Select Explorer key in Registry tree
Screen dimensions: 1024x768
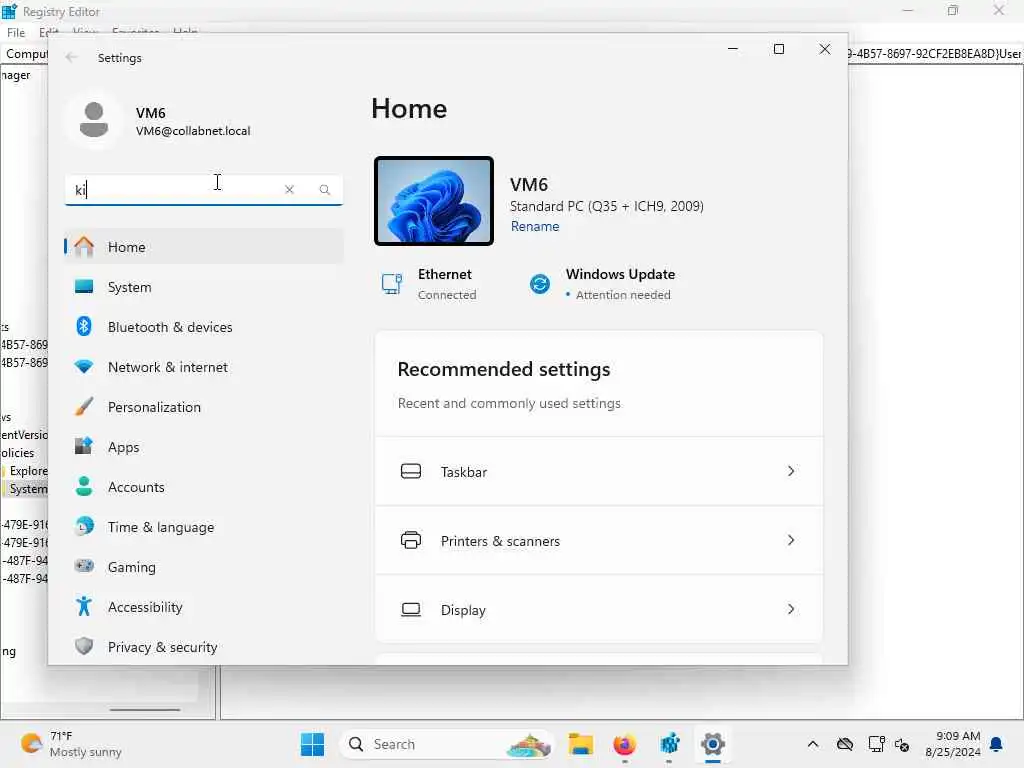pos(28,471)
